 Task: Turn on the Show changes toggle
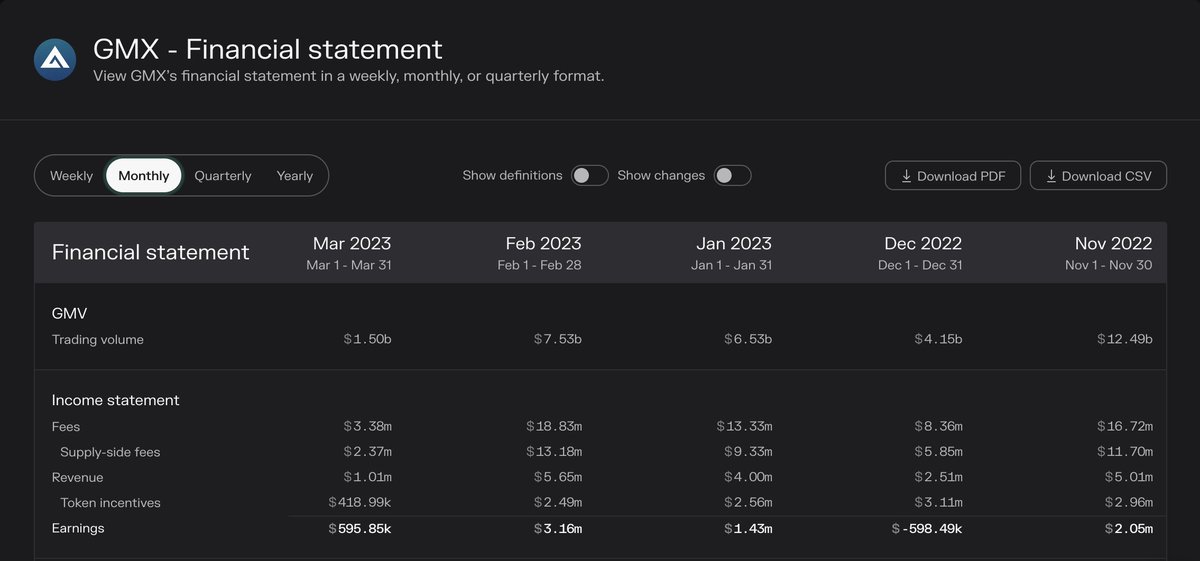click(732, 176)
